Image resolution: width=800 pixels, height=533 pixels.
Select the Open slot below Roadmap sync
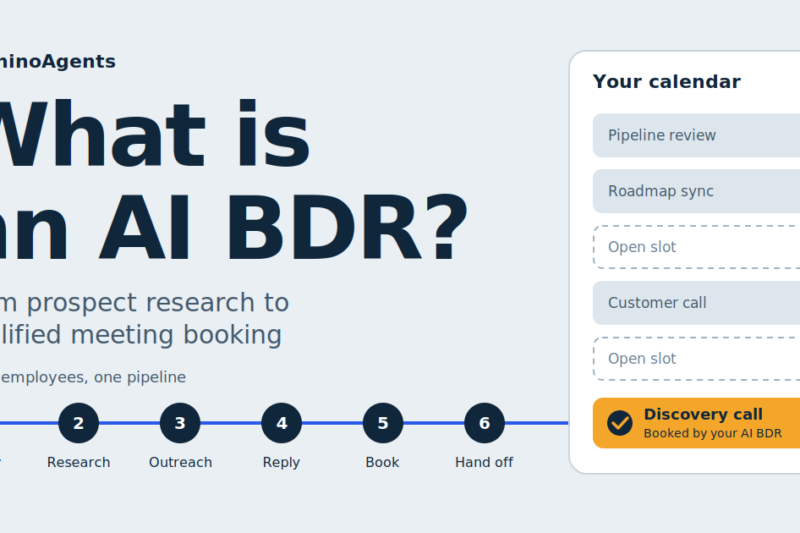coord(696,247)
